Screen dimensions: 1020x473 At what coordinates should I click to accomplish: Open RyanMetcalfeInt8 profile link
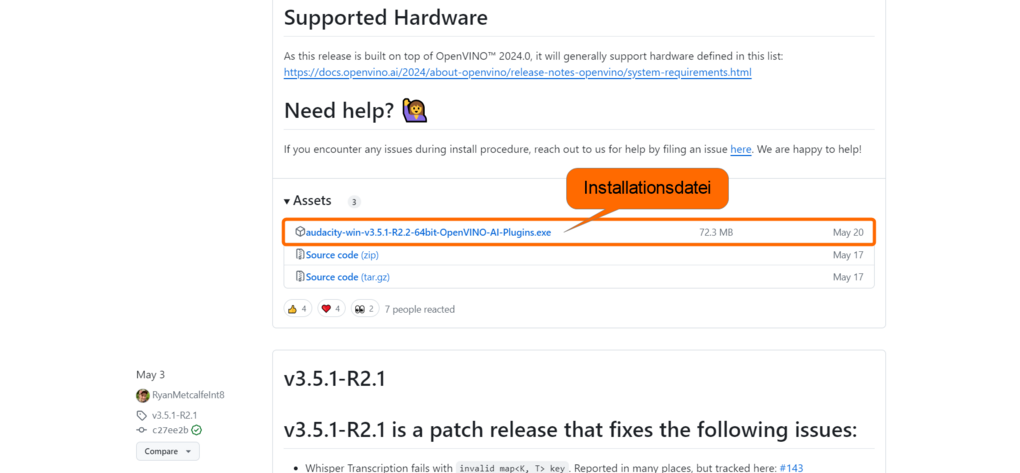click(x=188, y=395)
